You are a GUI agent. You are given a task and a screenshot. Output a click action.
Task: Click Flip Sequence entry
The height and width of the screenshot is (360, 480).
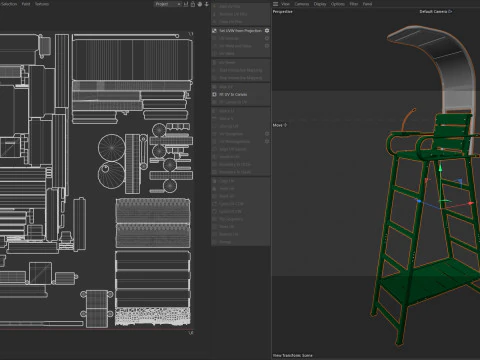231,219
